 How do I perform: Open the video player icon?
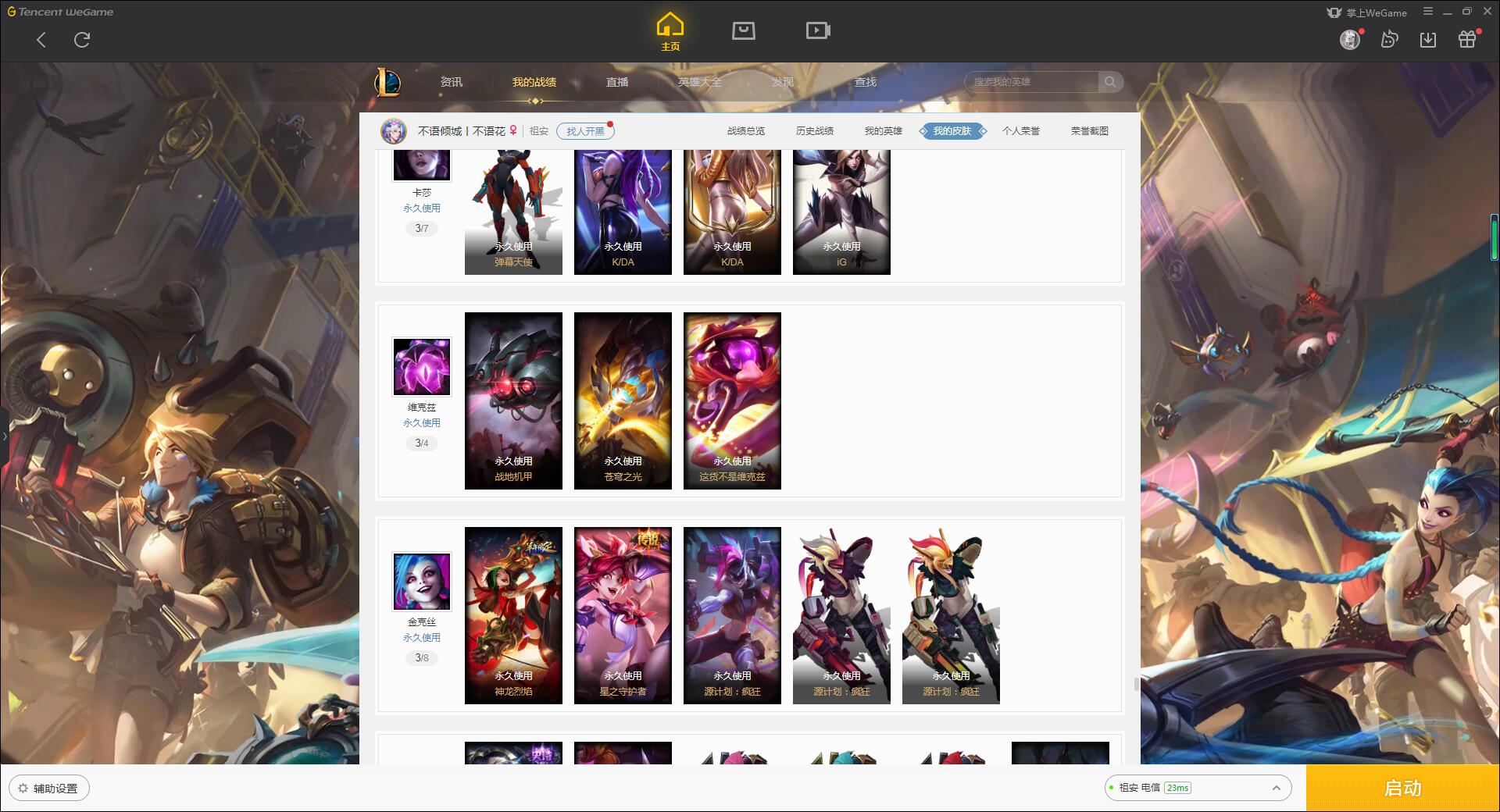tap(818, 30)
